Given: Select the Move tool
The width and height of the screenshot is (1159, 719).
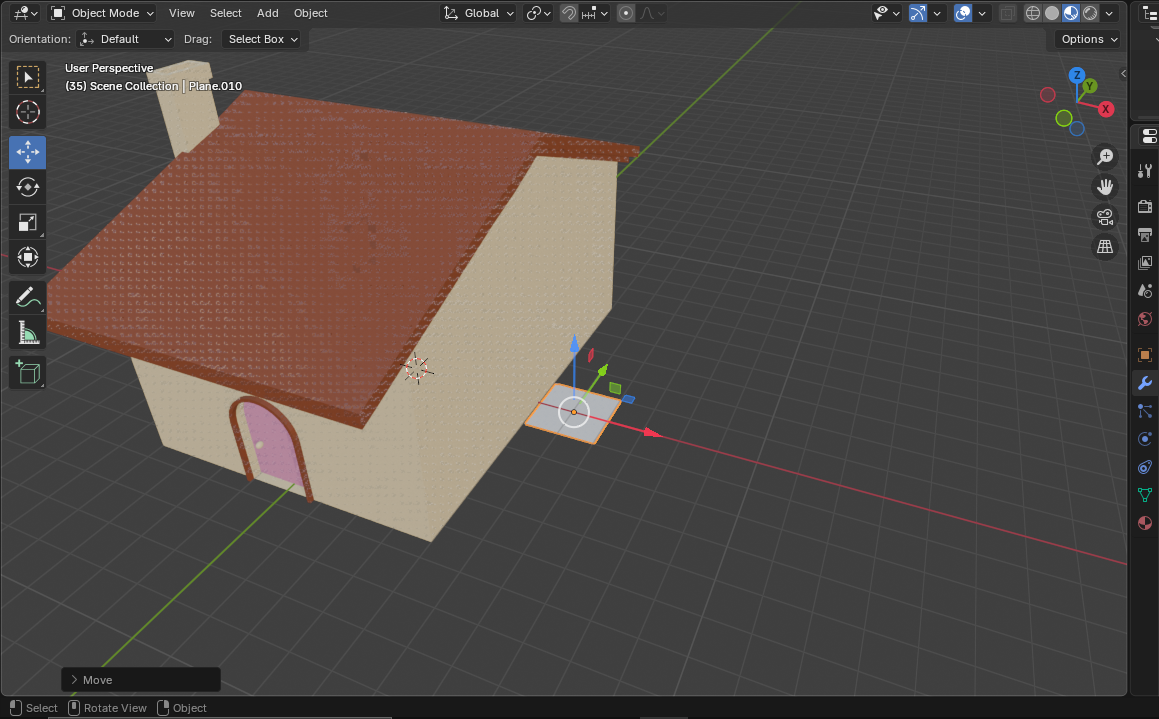Looking at the screenshot, I should click(x=28, y=152).
